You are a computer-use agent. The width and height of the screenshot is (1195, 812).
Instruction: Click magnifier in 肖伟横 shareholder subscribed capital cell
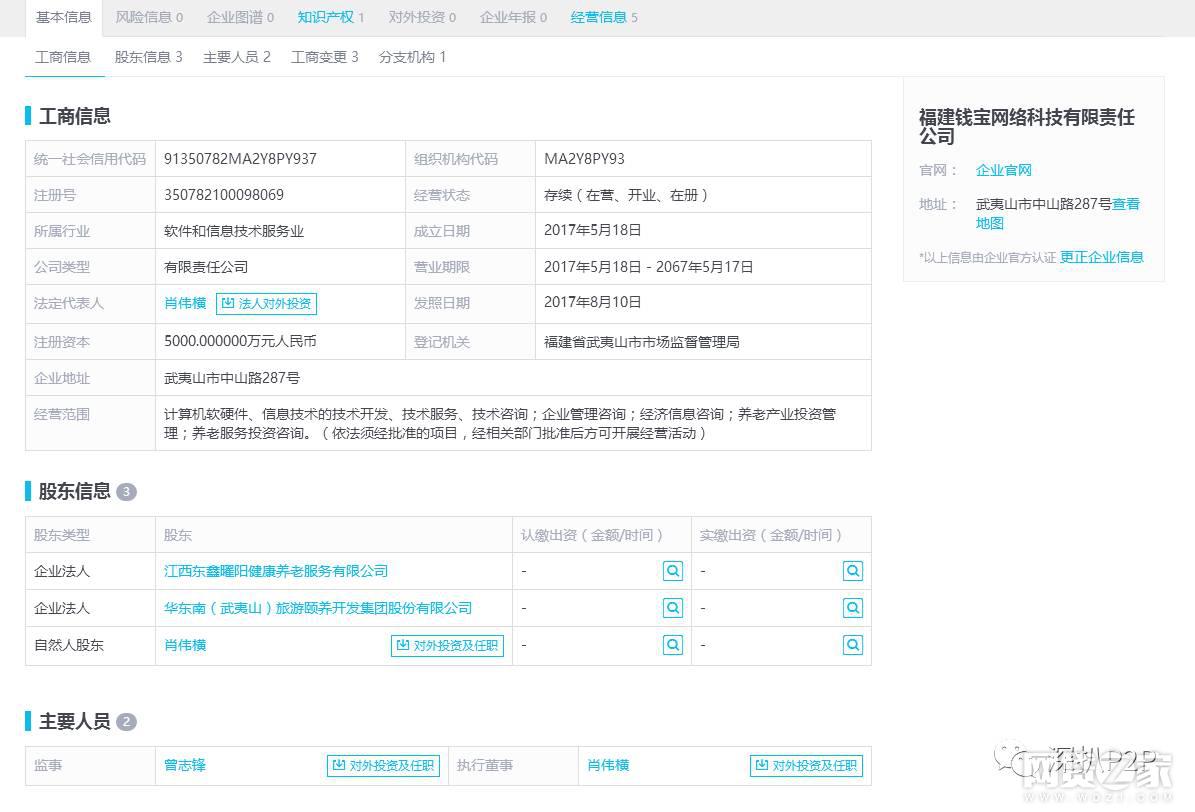[673, 645]
